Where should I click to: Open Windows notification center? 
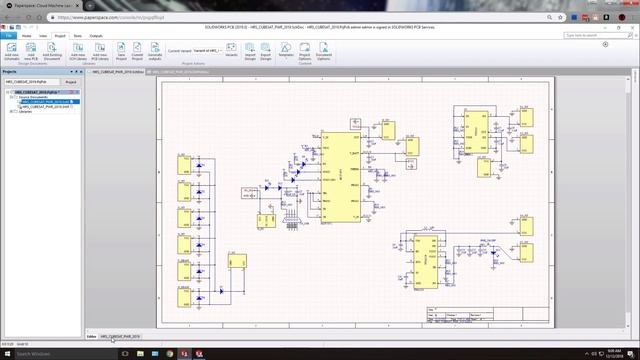coord(631,353)
